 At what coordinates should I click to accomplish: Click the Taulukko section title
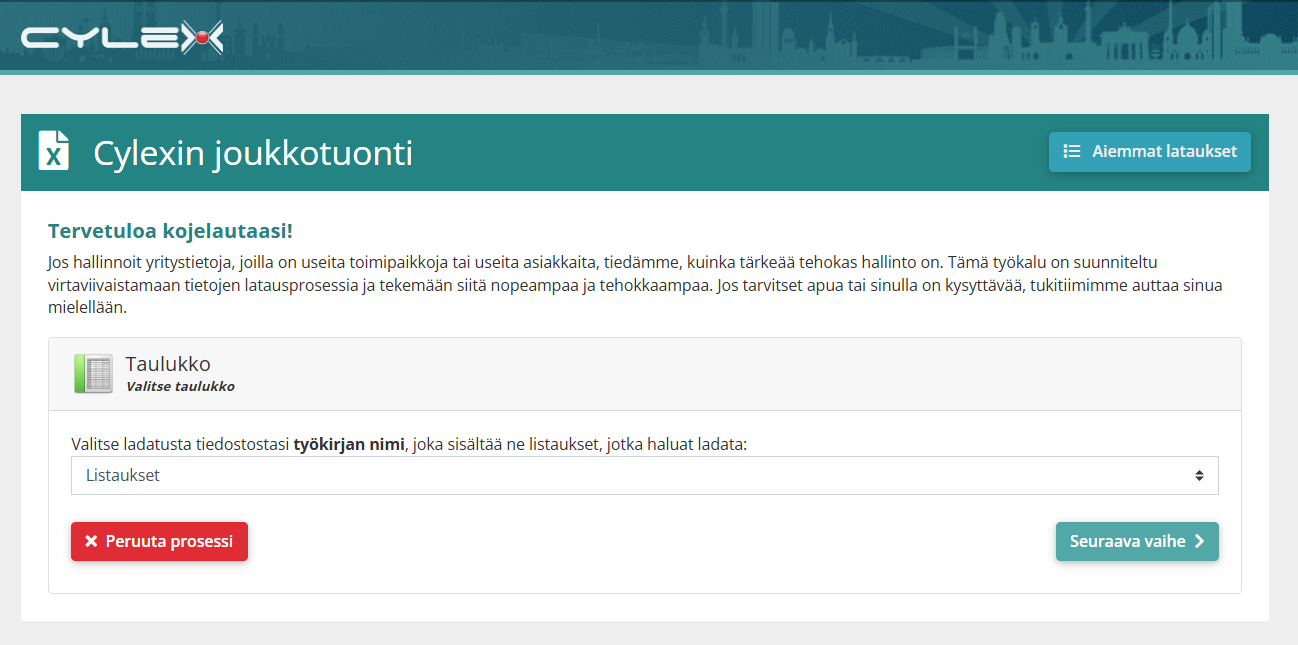coord(168,364)
